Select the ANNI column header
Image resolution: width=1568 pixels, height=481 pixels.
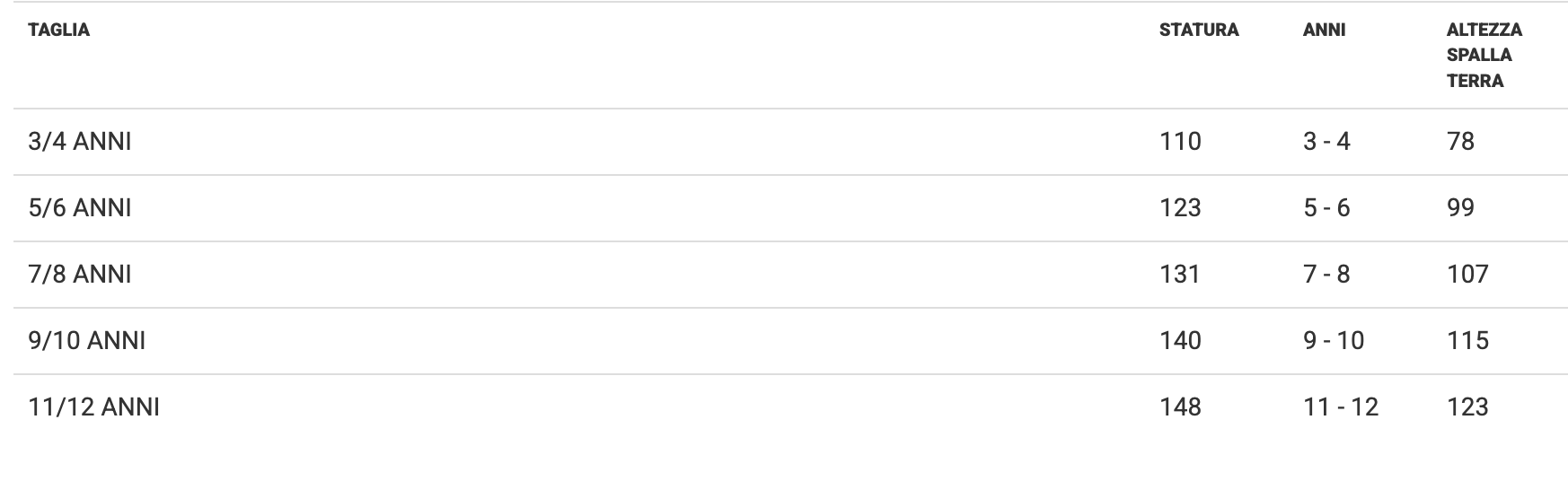coord(1324,31)
